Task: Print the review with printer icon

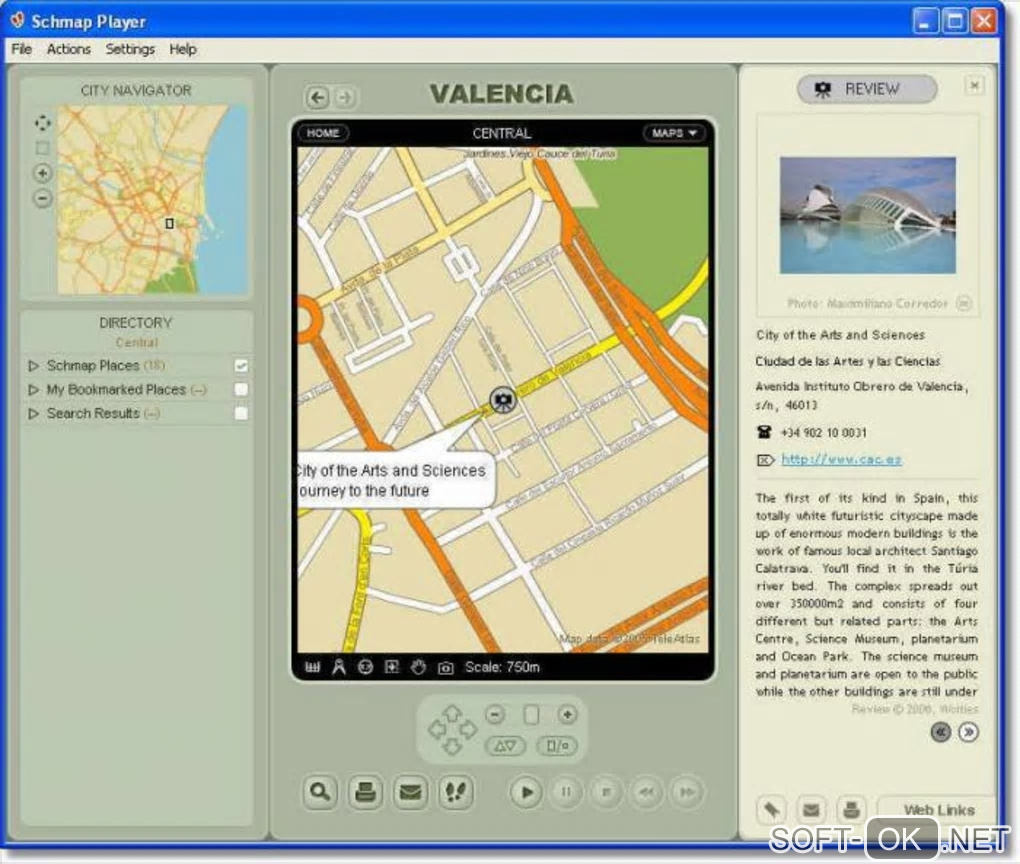Action: [x=851, y=810]
